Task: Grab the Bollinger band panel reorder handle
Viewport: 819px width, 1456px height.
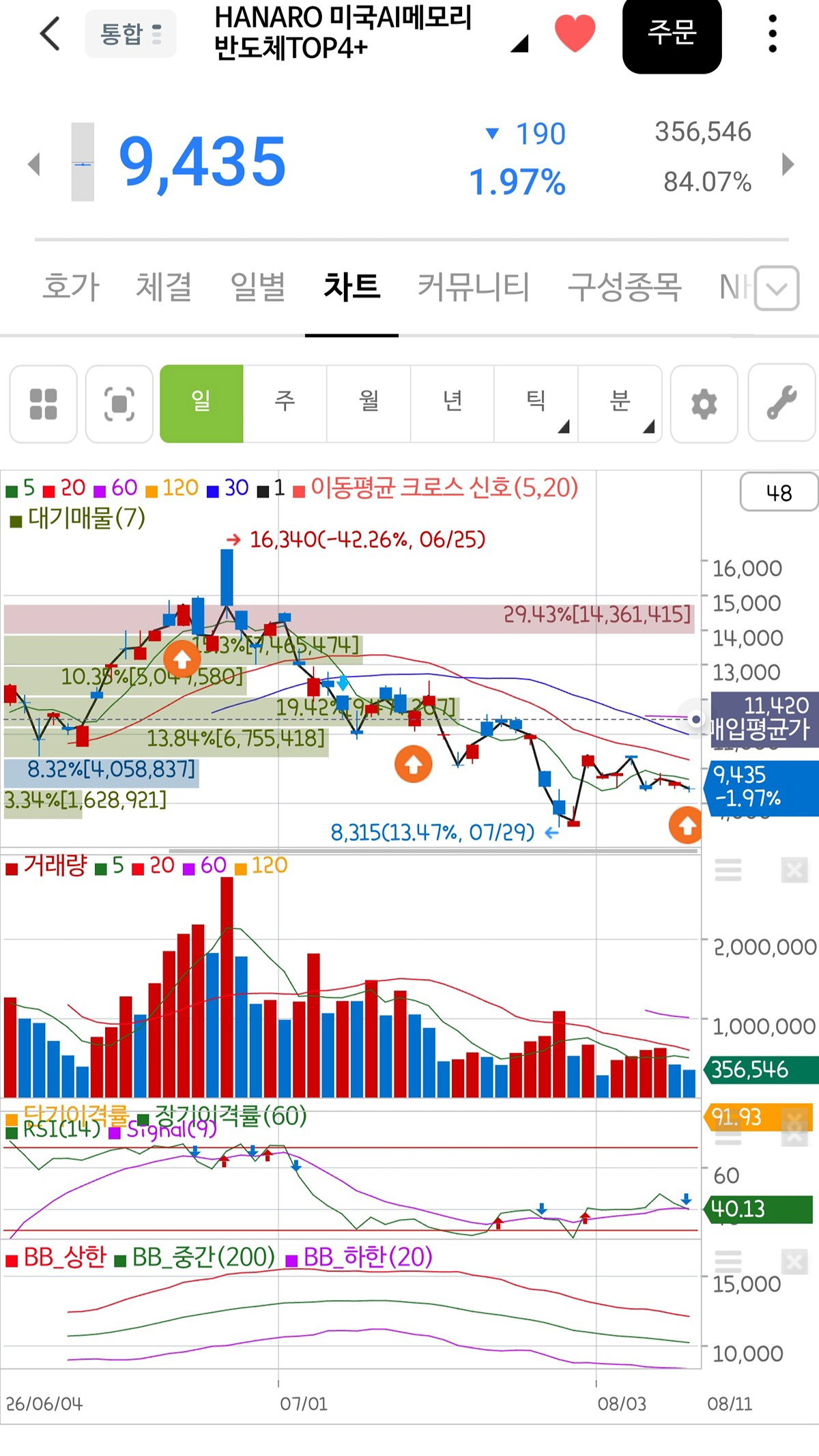Action: (728, 1261)
